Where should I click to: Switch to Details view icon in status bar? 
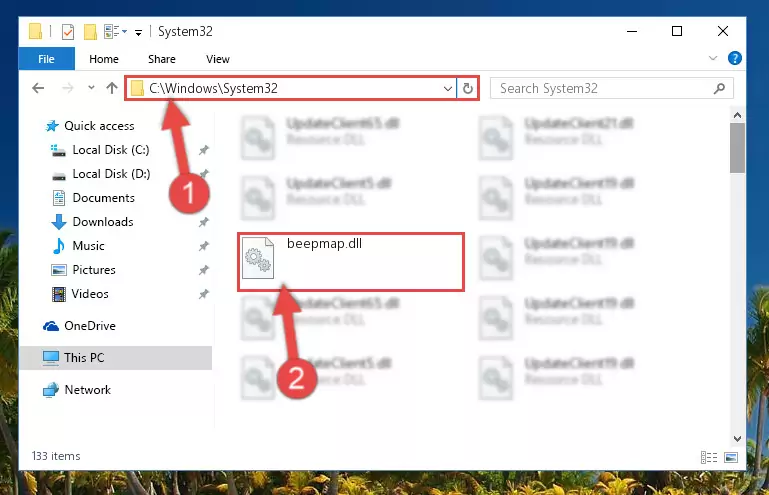point(709,457)
